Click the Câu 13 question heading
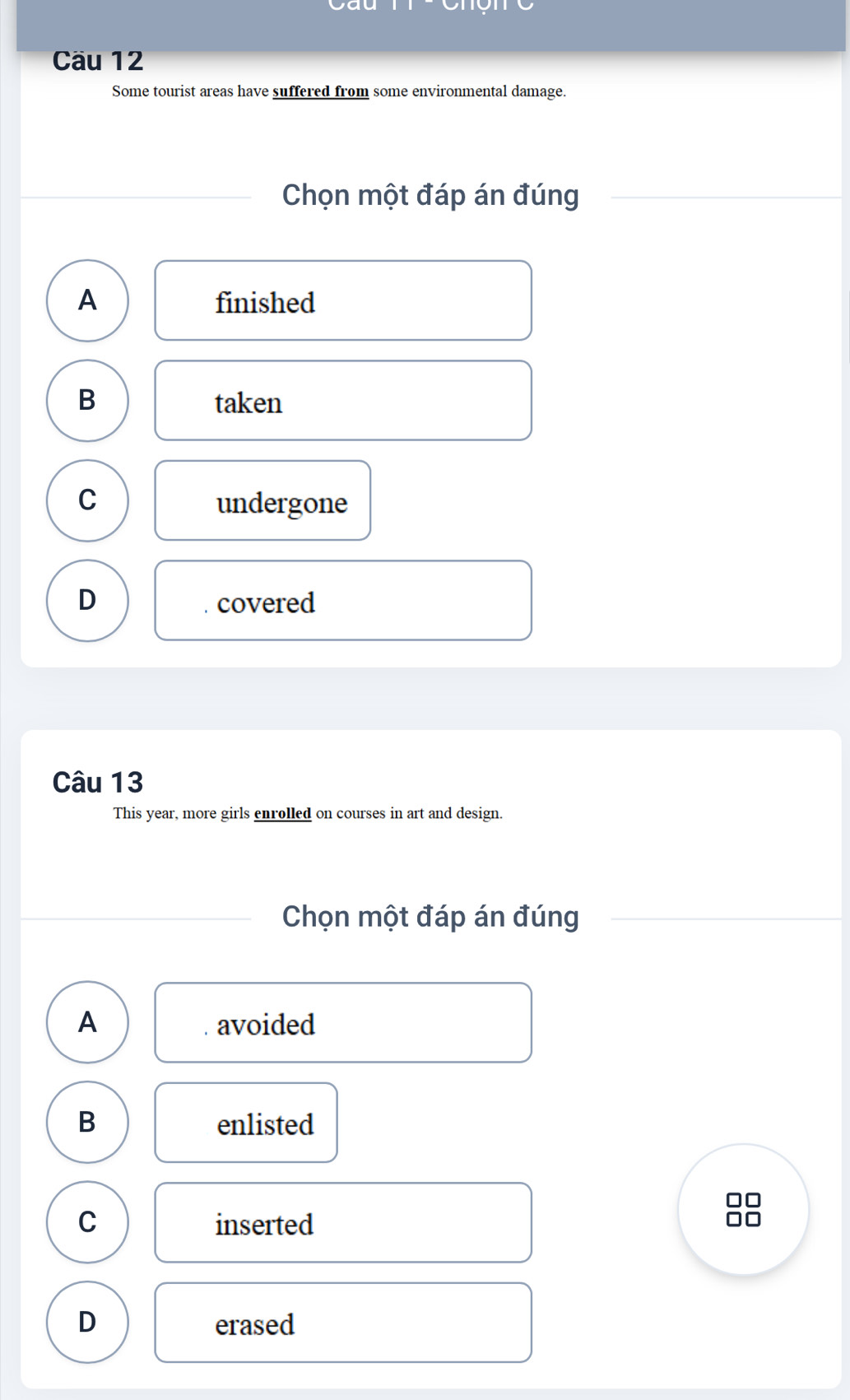Viewport: 850px width, 1400px height. 98,782
